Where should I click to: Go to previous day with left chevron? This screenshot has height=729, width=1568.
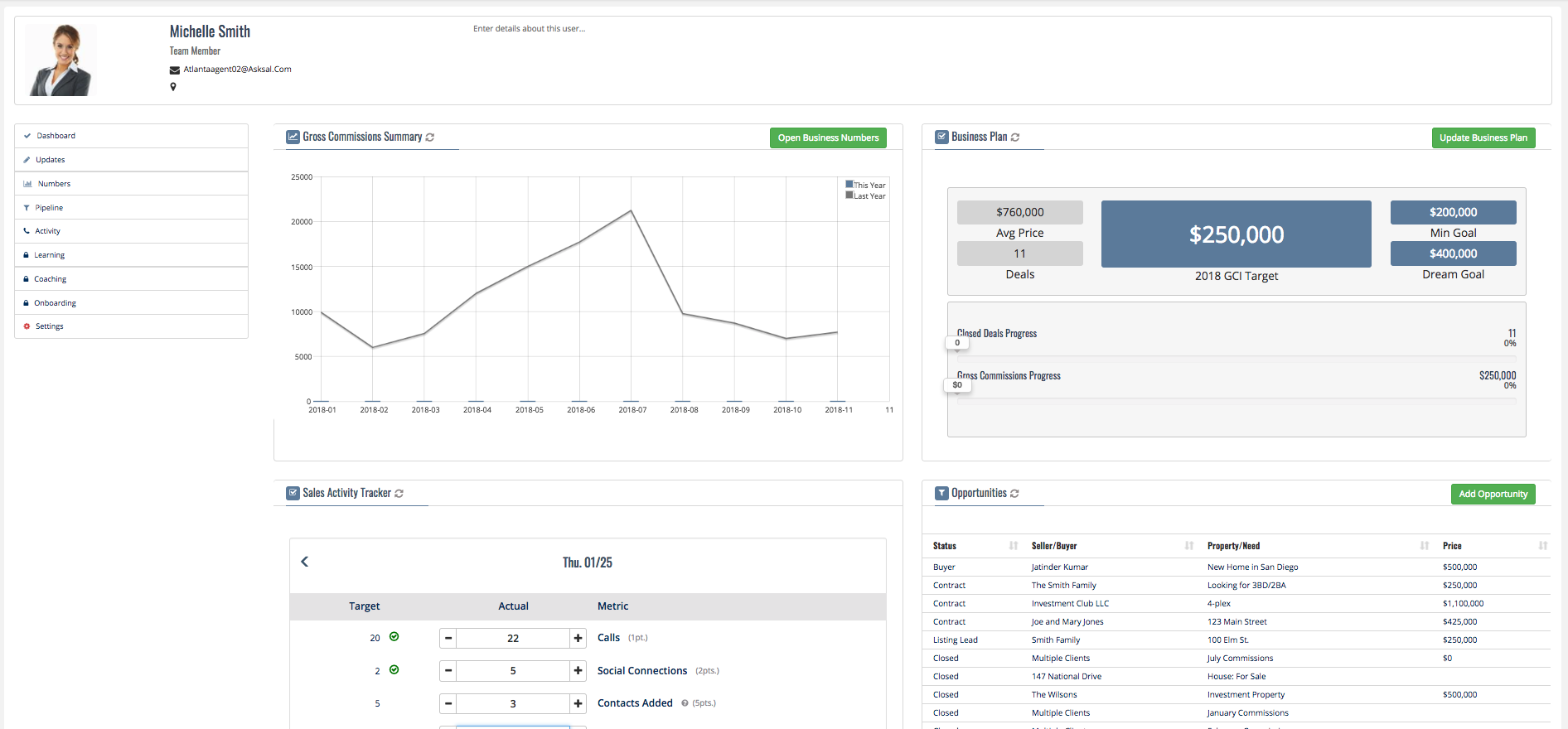(304, 562)
